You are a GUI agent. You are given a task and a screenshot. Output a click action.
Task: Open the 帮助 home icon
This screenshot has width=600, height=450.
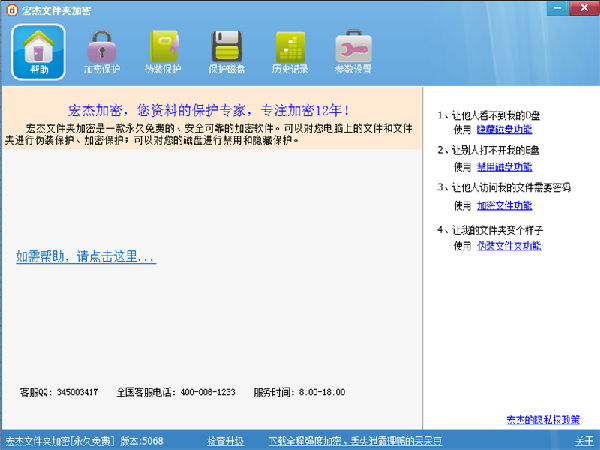(38, 51)
